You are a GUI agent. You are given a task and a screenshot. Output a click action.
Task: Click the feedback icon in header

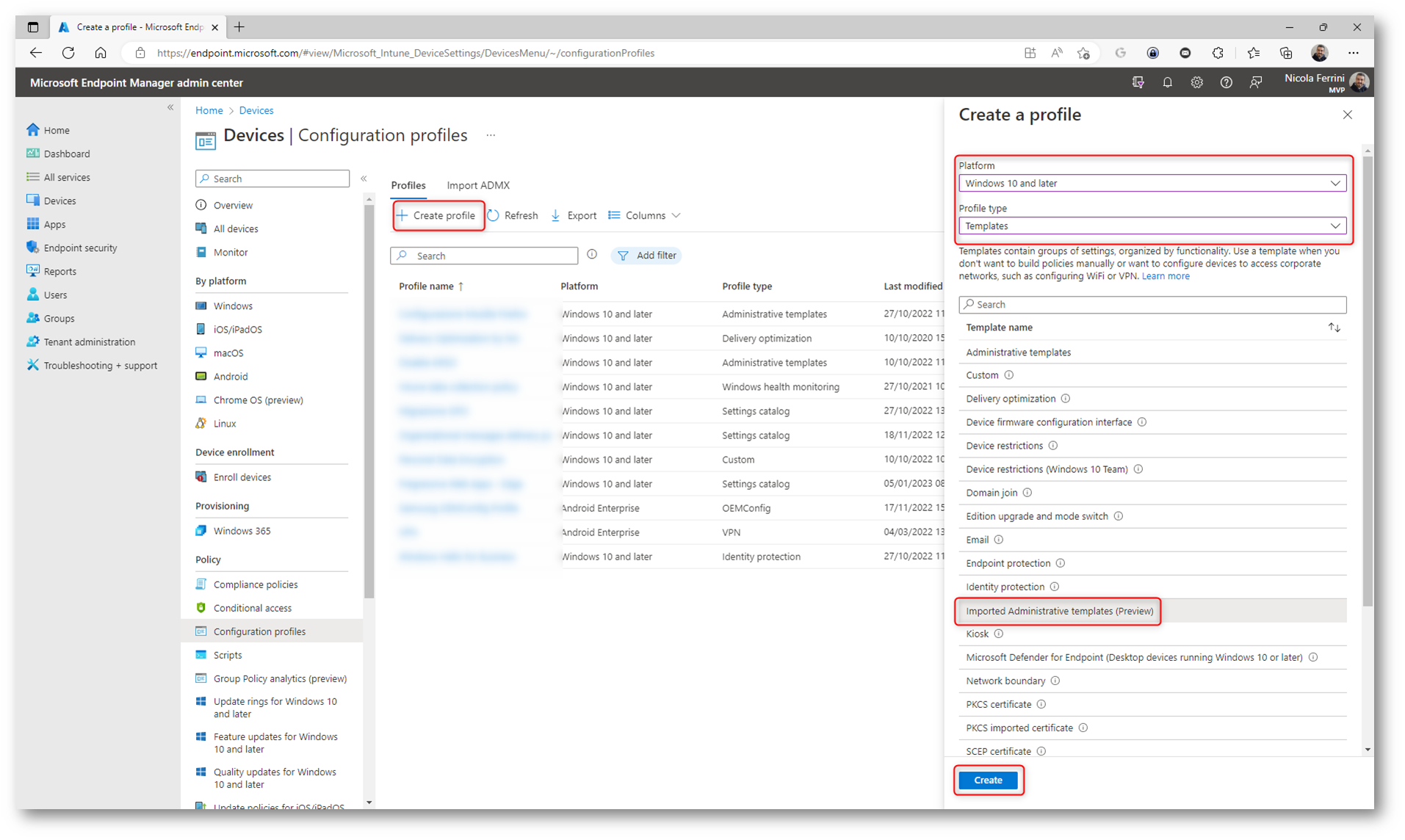coord(1255,83)
